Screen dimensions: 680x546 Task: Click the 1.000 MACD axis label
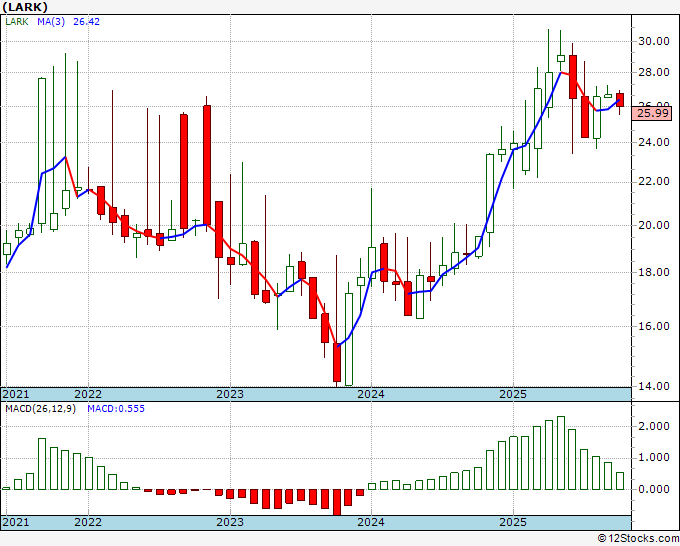pyautogui.click(x=654, y=458)
